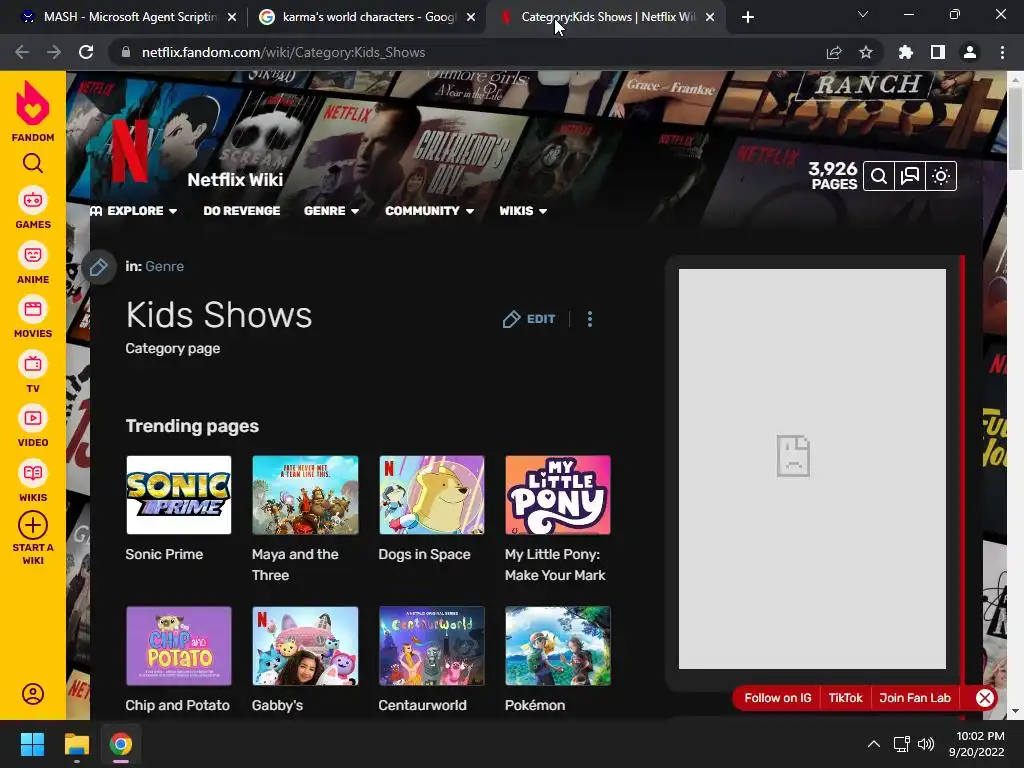Toggle the light/dark theme sun icon
This screenshot has height=768, width=1024.
941,176
